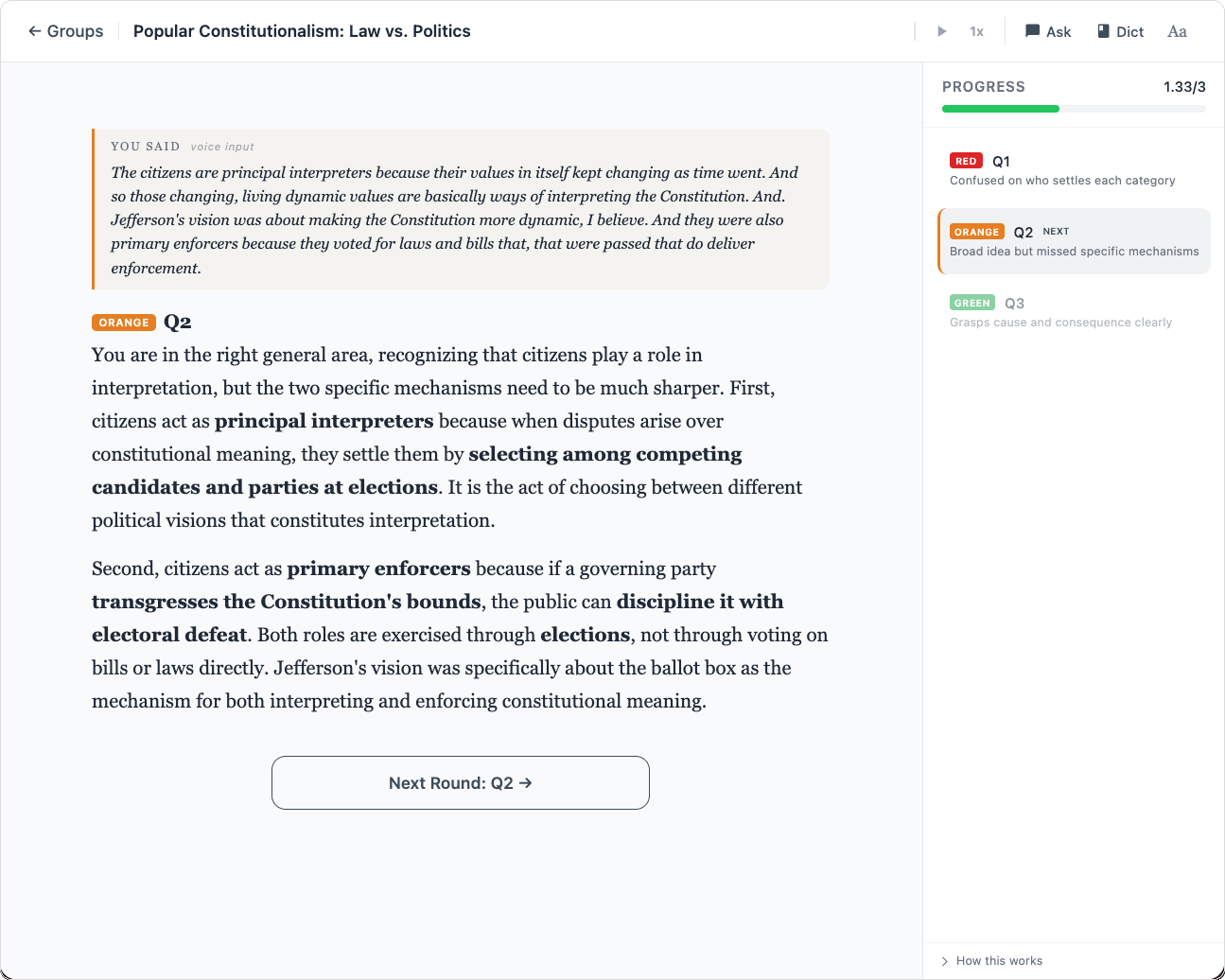
Task: Select the YOU SAID voice transcript block
Action: 461,208
